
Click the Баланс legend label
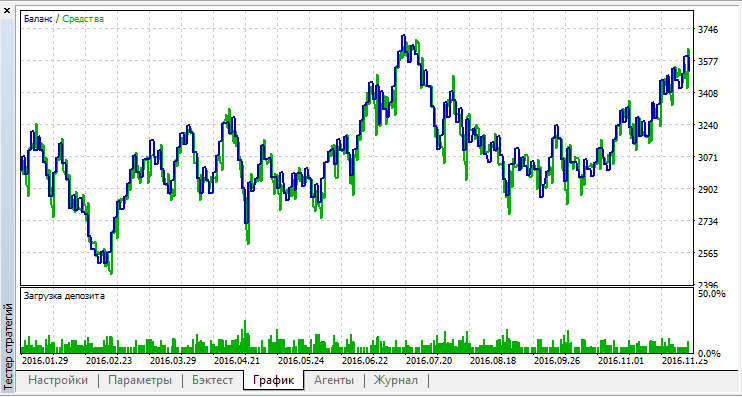tap(38, 19)
